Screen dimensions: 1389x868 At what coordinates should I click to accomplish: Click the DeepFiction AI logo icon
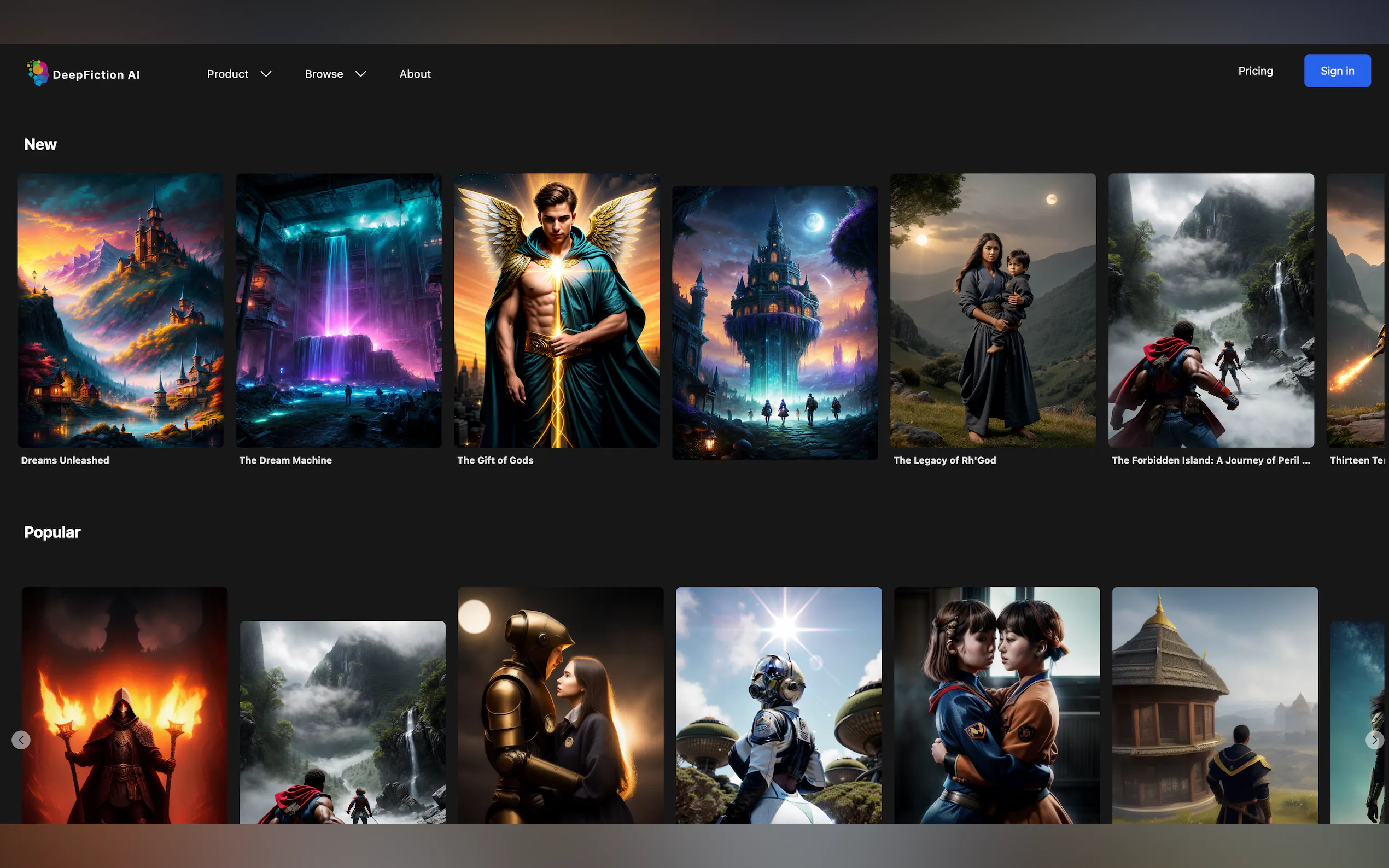click(38, 73)
